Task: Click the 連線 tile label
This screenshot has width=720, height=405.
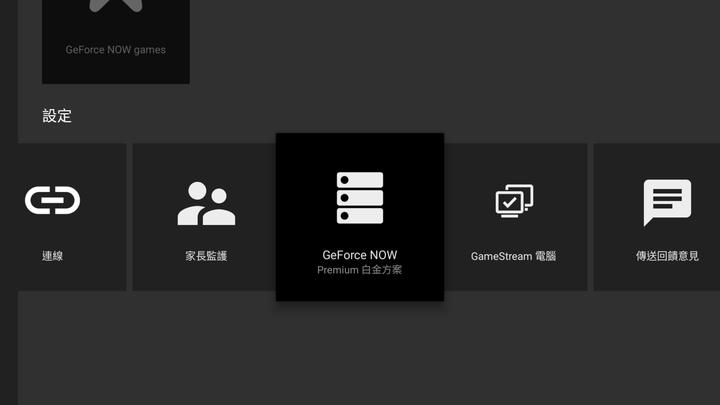Action: point(52,256)
